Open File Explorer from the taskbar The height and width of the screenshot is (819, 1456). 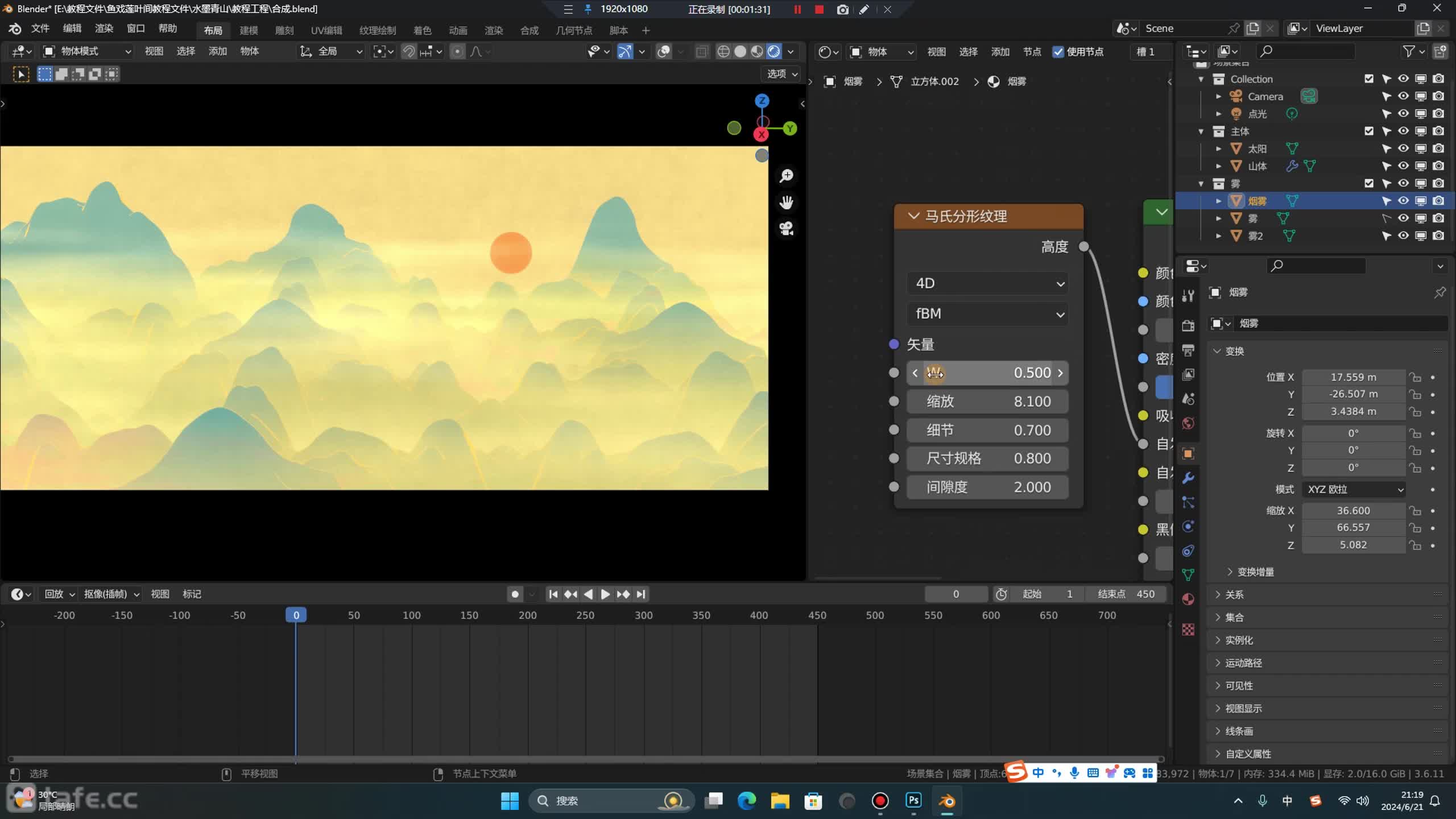point(780,800)
